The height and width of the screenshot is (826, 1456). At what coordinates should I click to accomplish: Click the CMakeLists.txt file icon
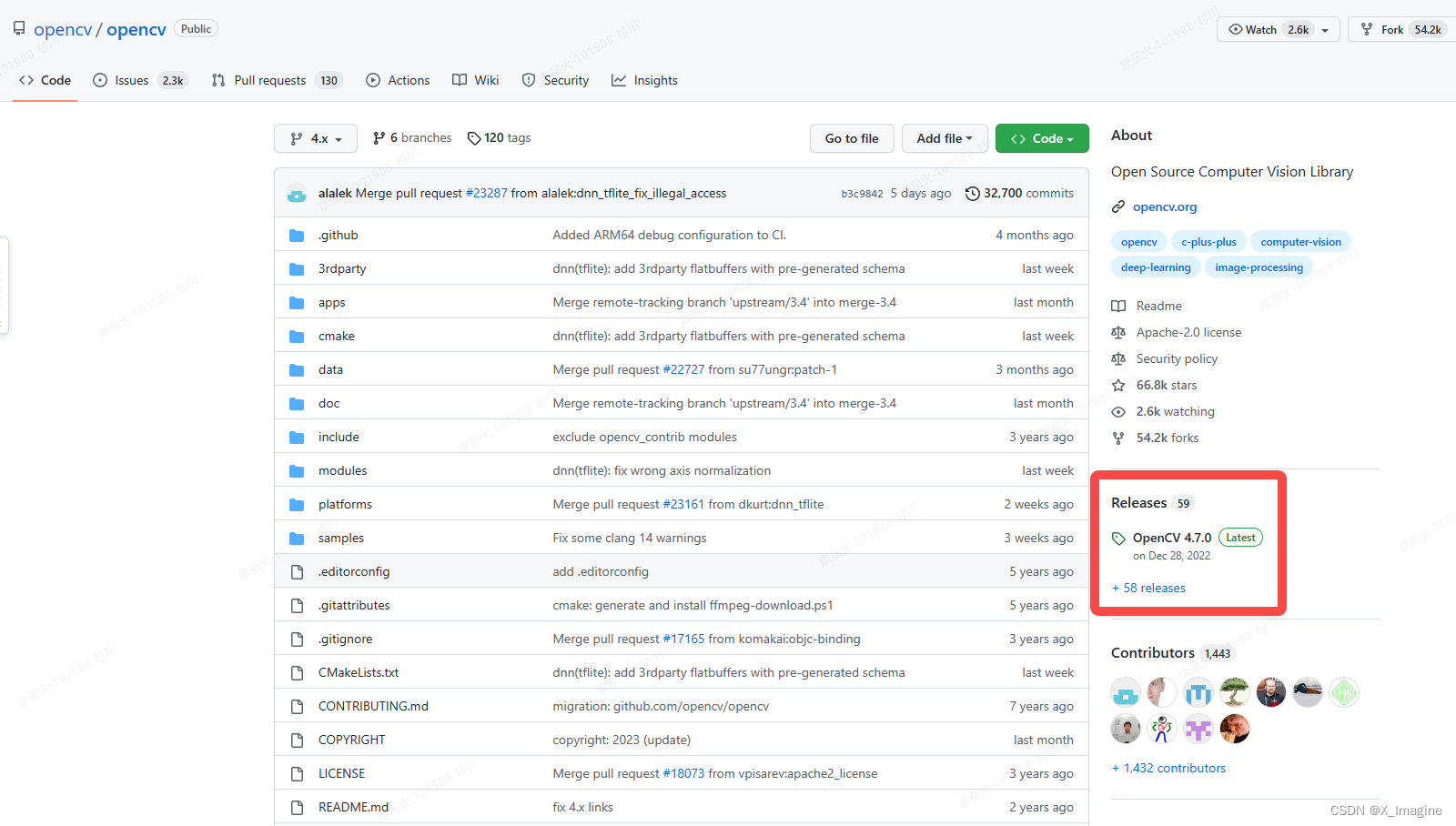pyautogui.click(x=297, y=673)
